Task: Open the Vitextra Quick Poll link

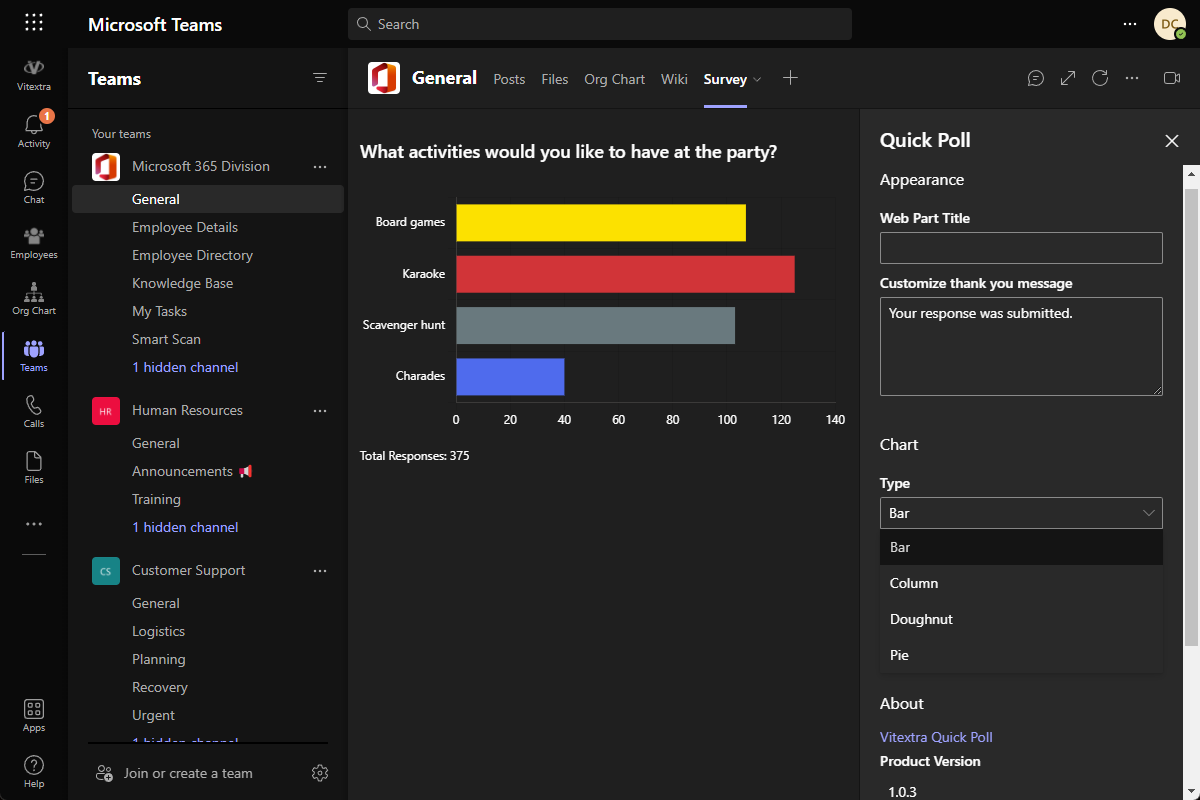Action: tap(936, 737)
